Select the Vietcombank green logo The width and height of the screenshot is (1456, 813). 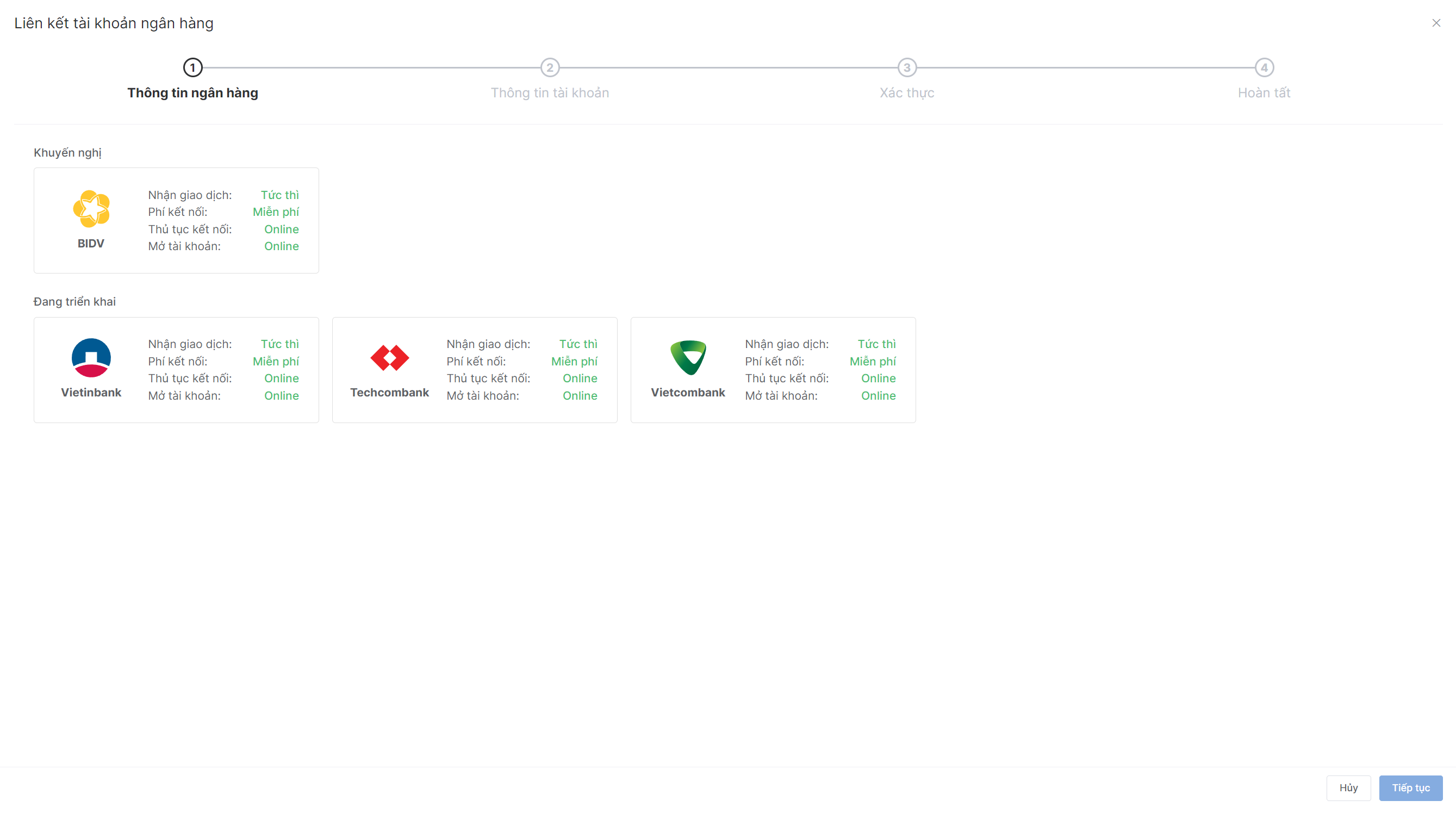pos(688,357)
